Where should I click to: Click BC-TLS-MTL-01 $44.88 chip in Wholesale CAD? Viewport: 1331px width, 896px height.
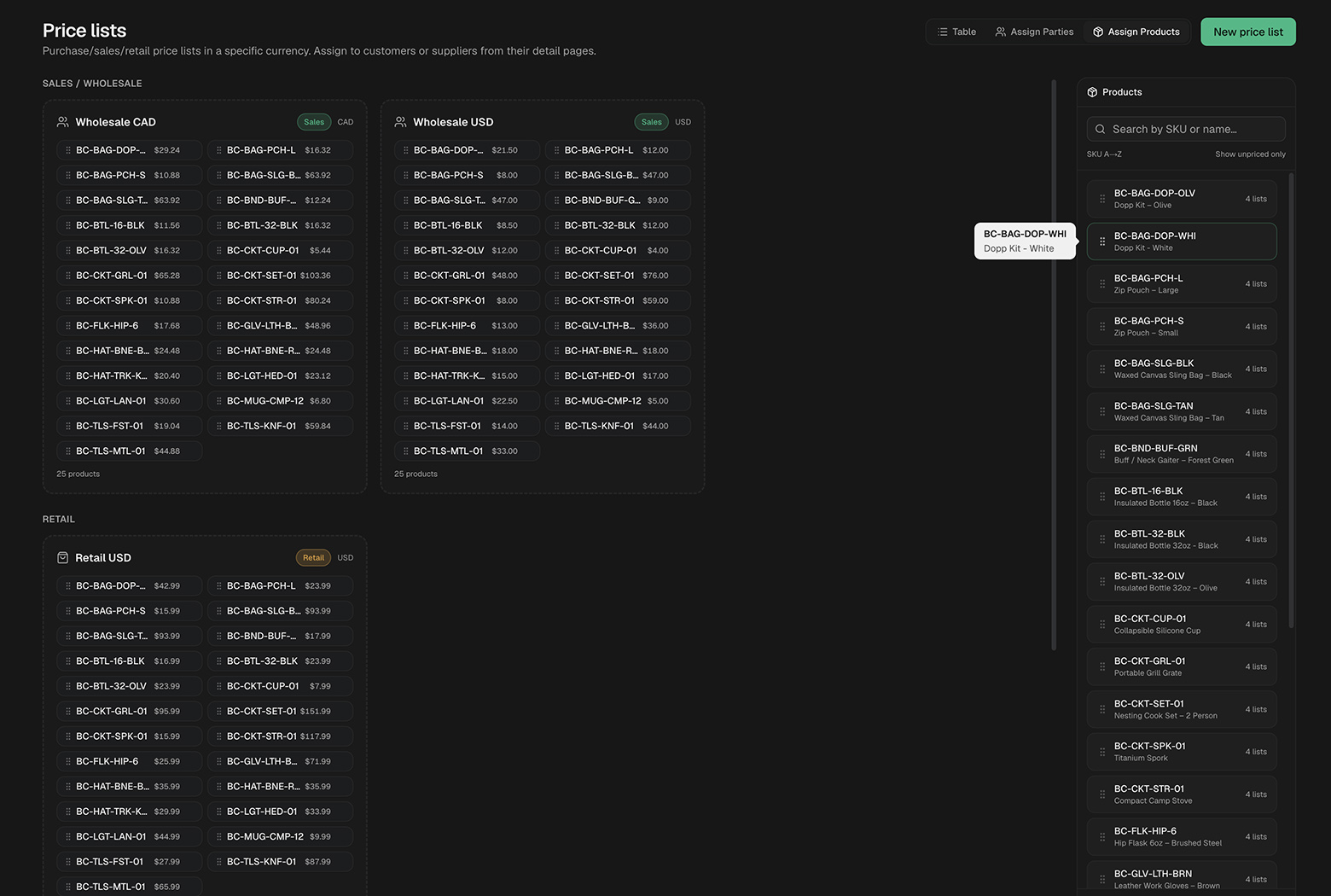[129, 451]
